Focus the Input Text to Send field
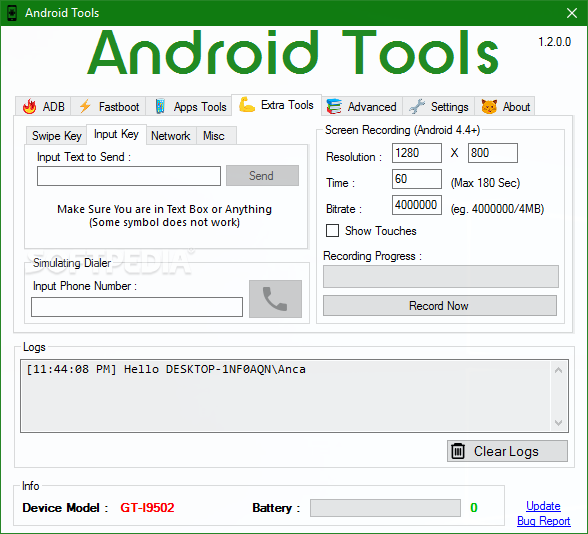This screenshot has height=534, width=588. point(129,176)
